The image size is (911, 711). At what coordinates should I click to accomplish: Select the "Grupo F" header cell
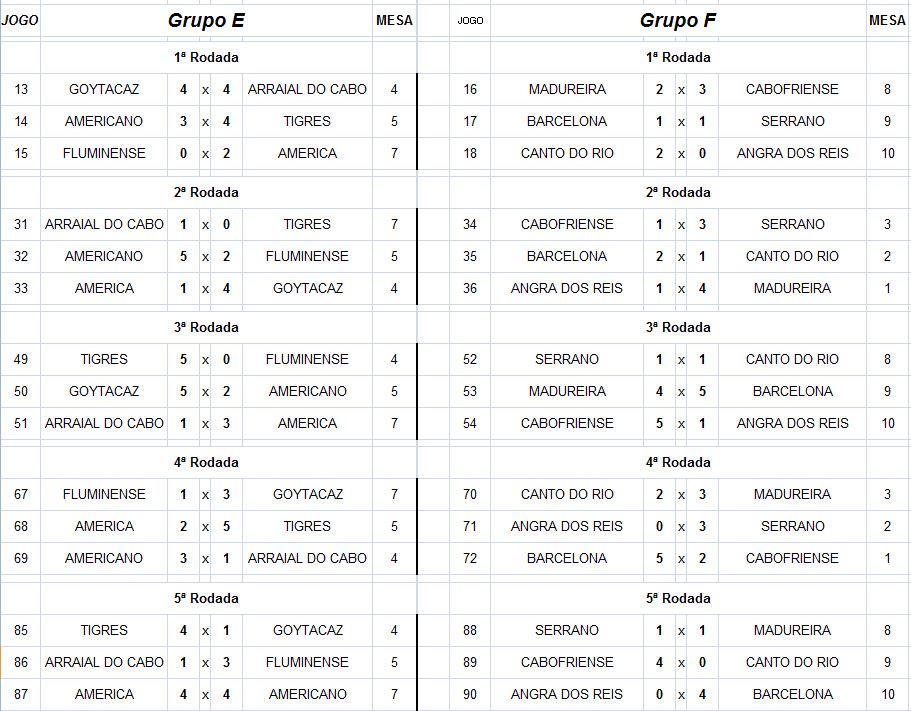[678, 20]
